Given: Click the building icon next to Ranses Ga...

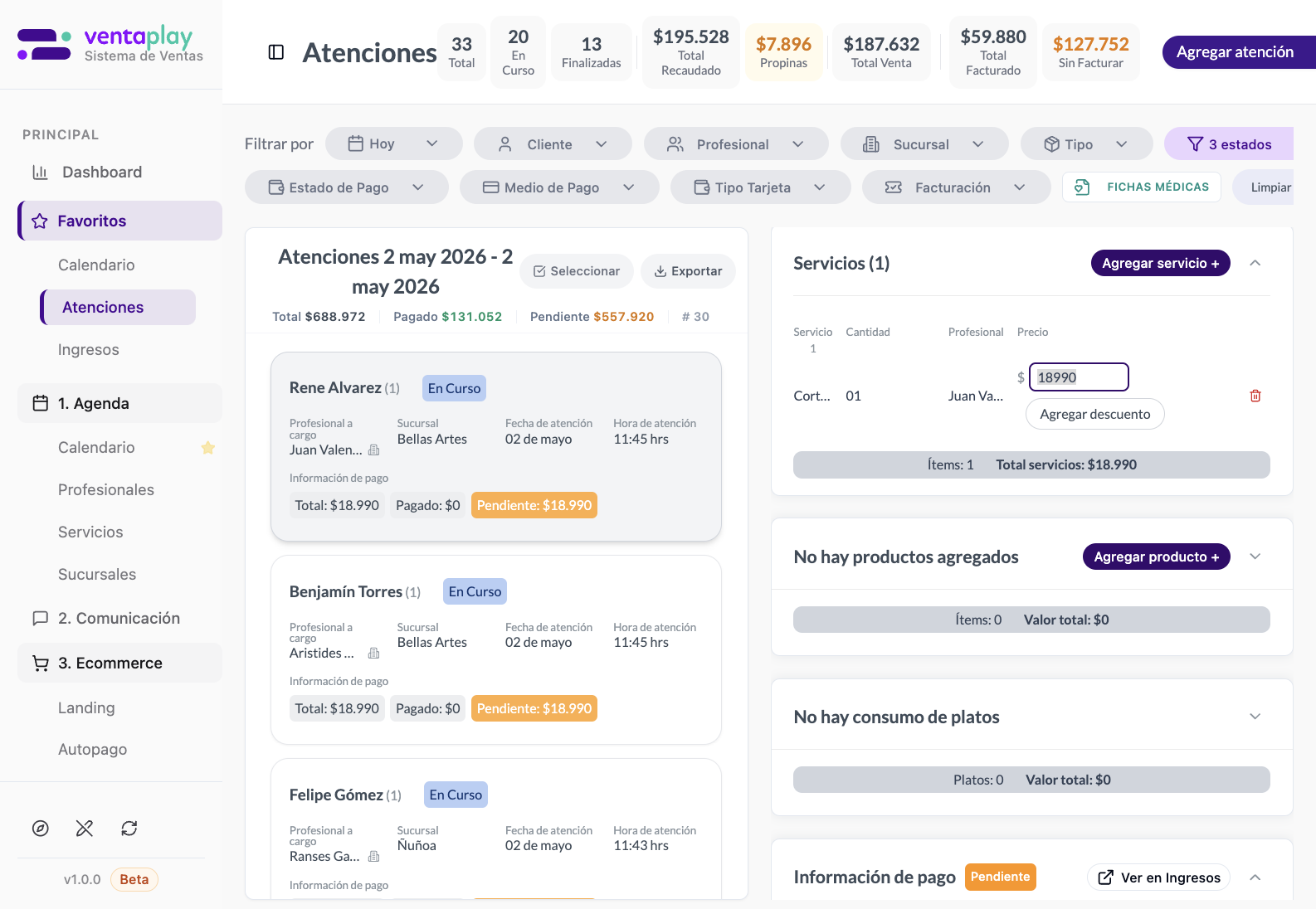Looking at the screenshot, I should click(374, 857).
